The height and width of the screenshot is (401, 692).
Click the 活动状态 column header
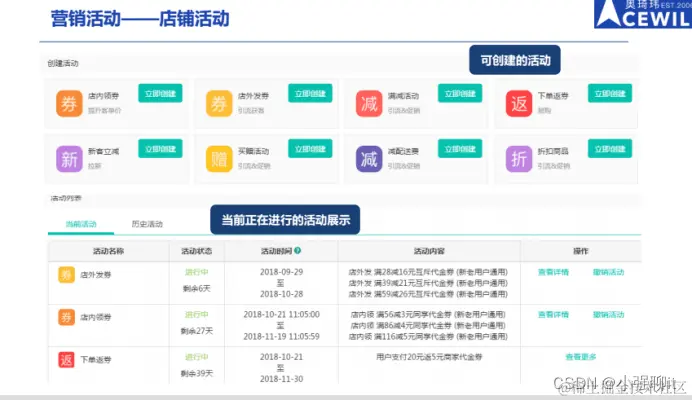(196, 251)
